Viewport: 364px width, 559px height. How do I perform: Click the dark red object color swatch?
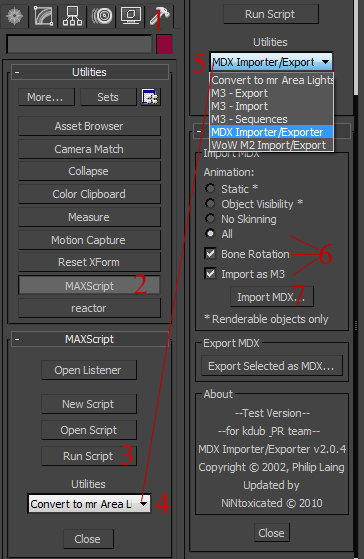[x=164, y=44]
